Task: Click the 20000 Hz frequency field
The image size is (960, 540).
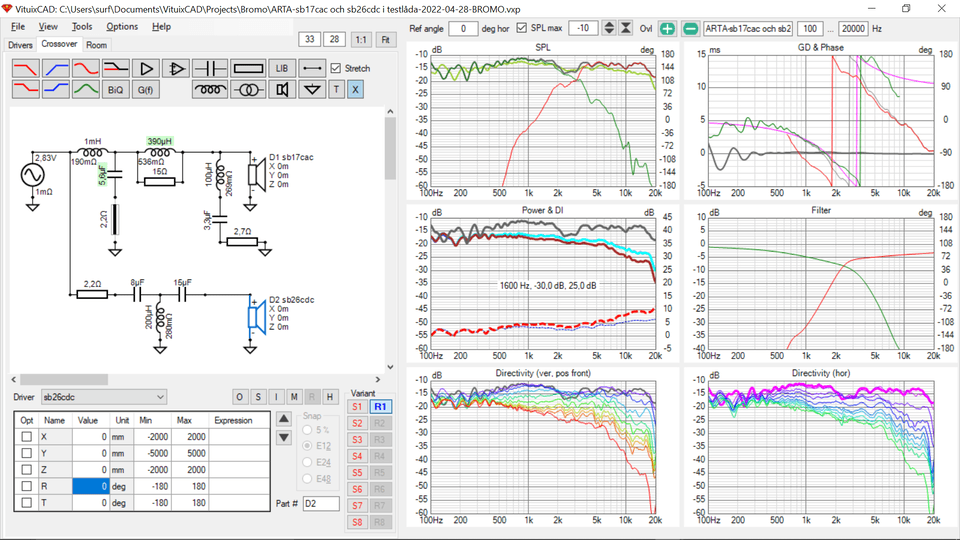Action: (853, 28)
